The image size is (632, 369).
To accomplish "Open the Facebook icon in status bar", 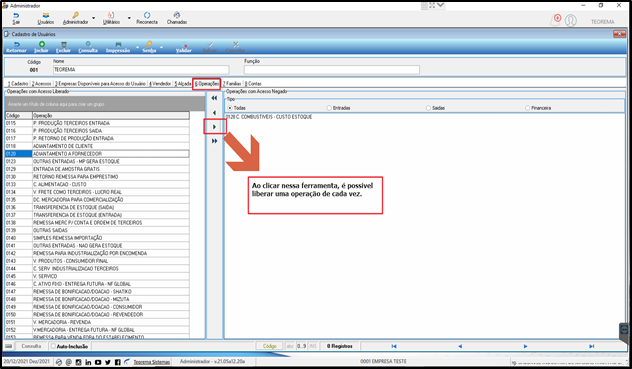I will click(117, 362).
